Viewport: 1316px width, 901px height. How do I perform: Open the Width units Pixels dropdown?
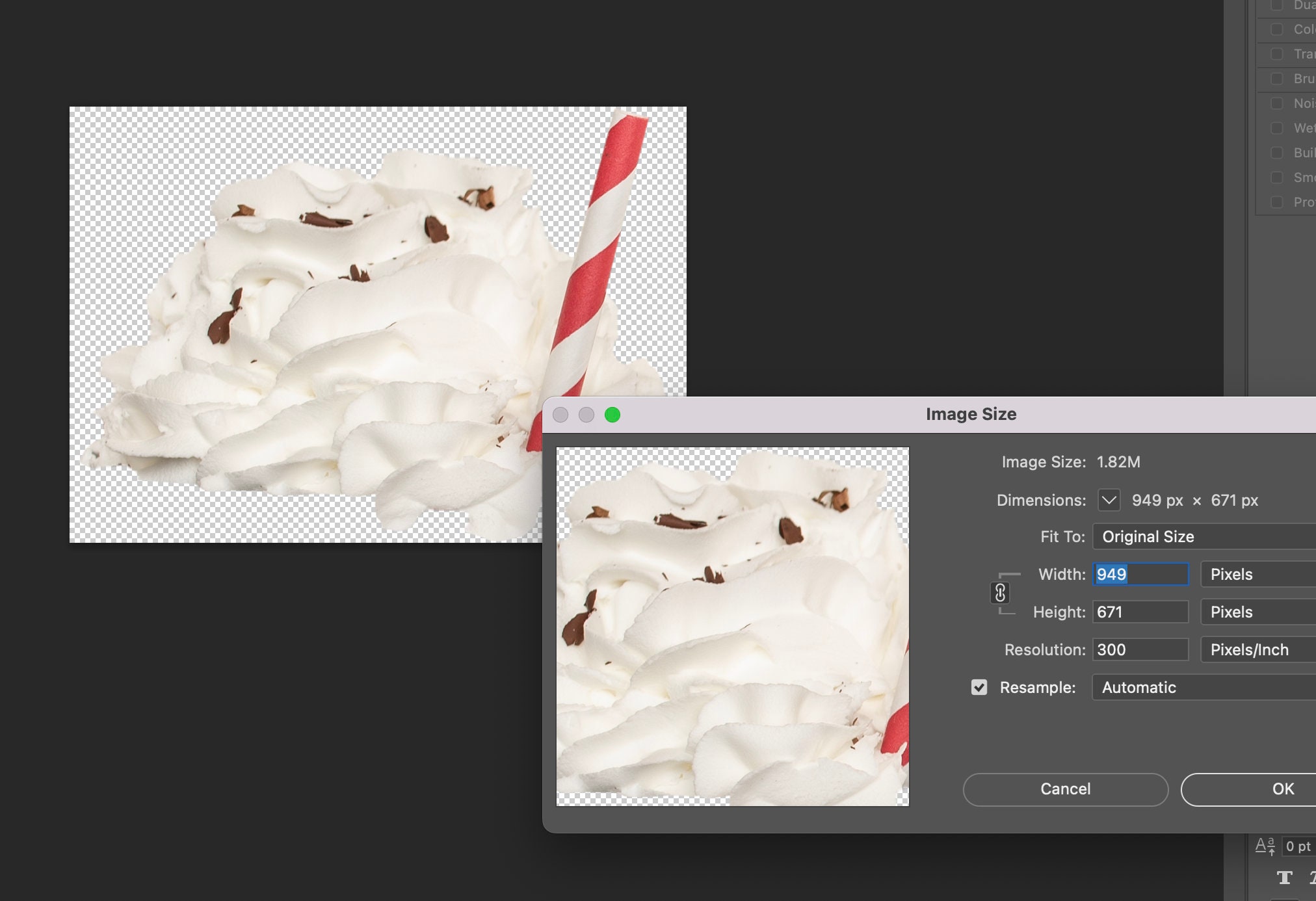click(1258, 574)
